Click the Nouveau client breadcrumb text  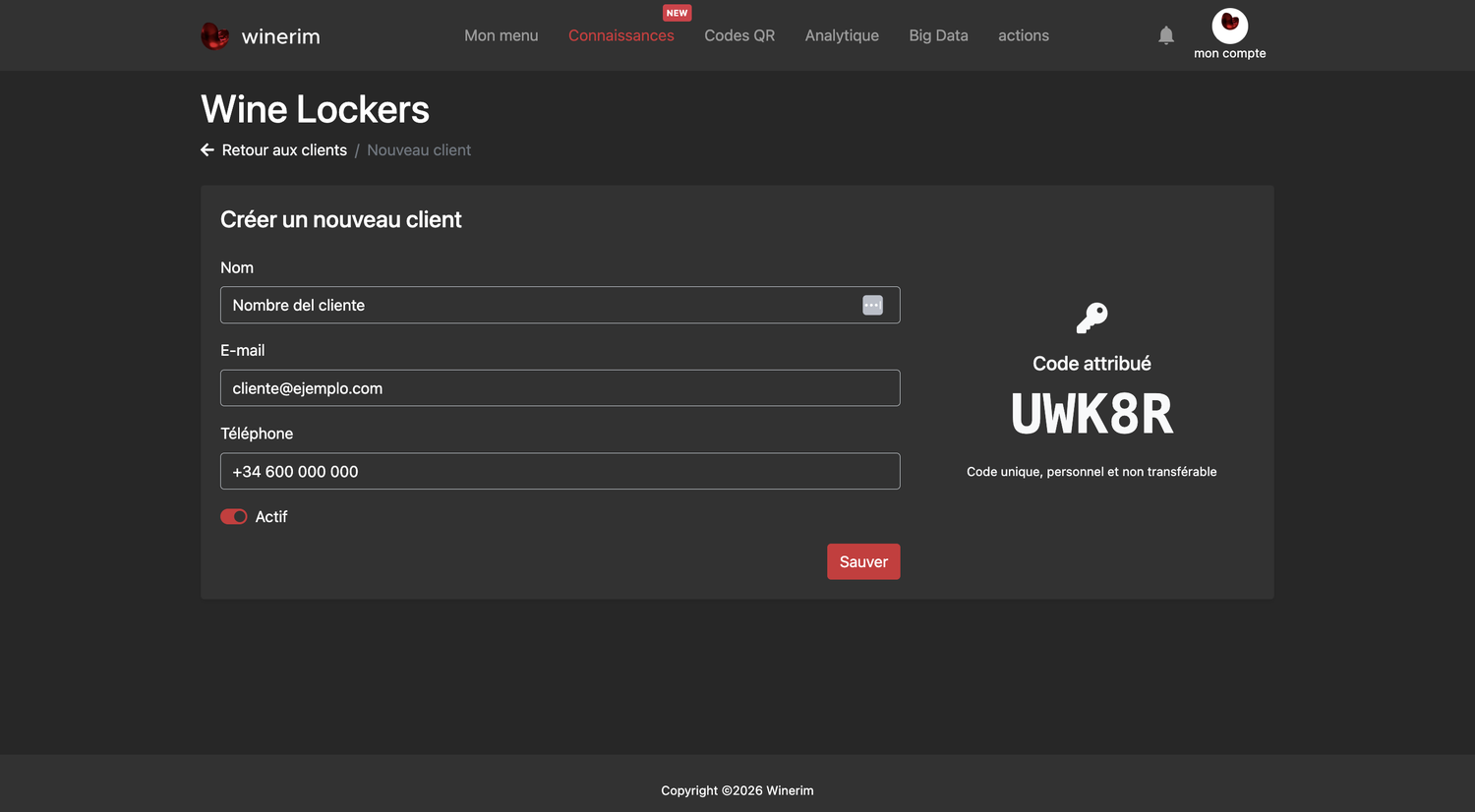point(419,149)
